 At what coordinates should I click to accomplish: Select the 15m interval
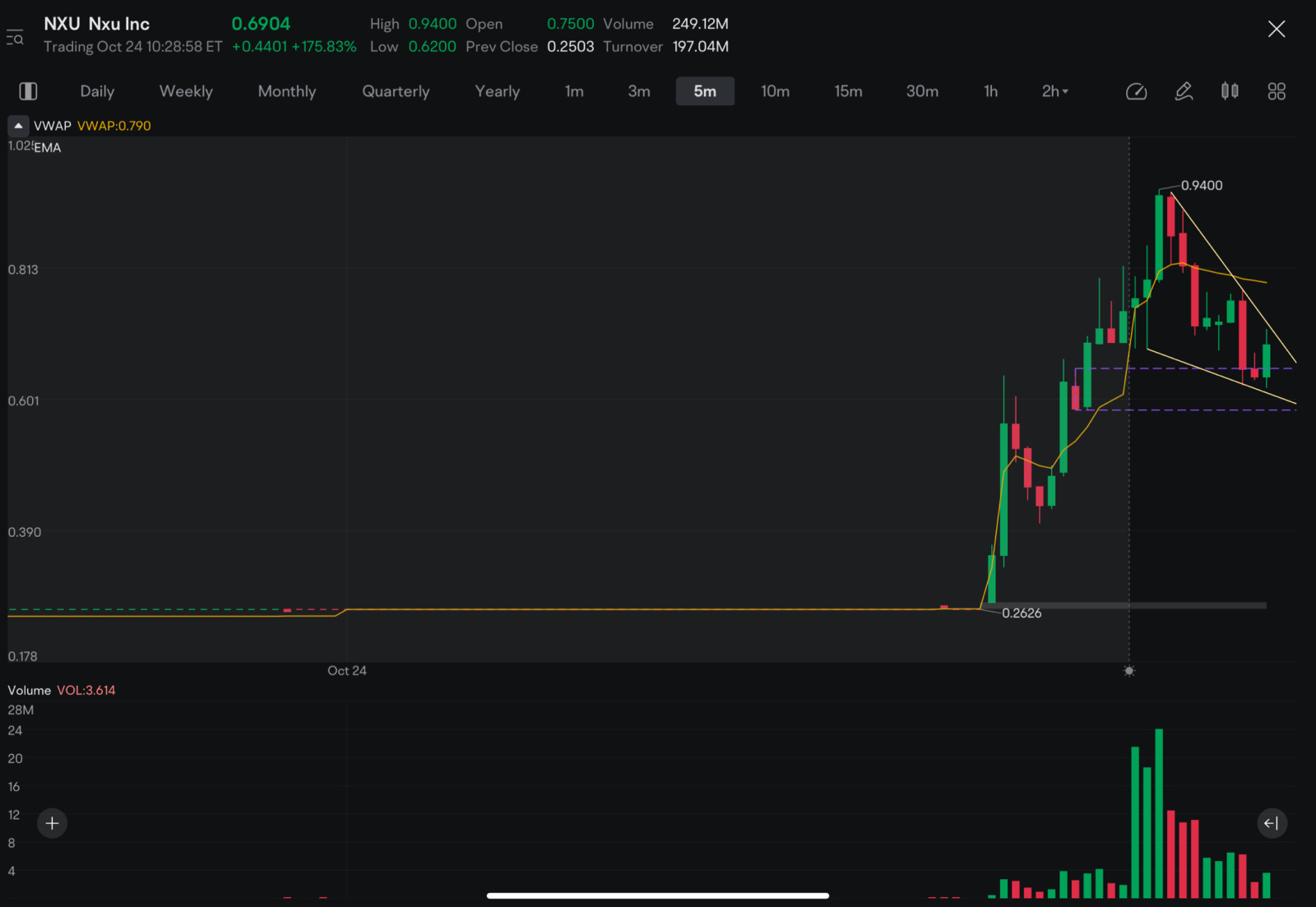point(848,91)
